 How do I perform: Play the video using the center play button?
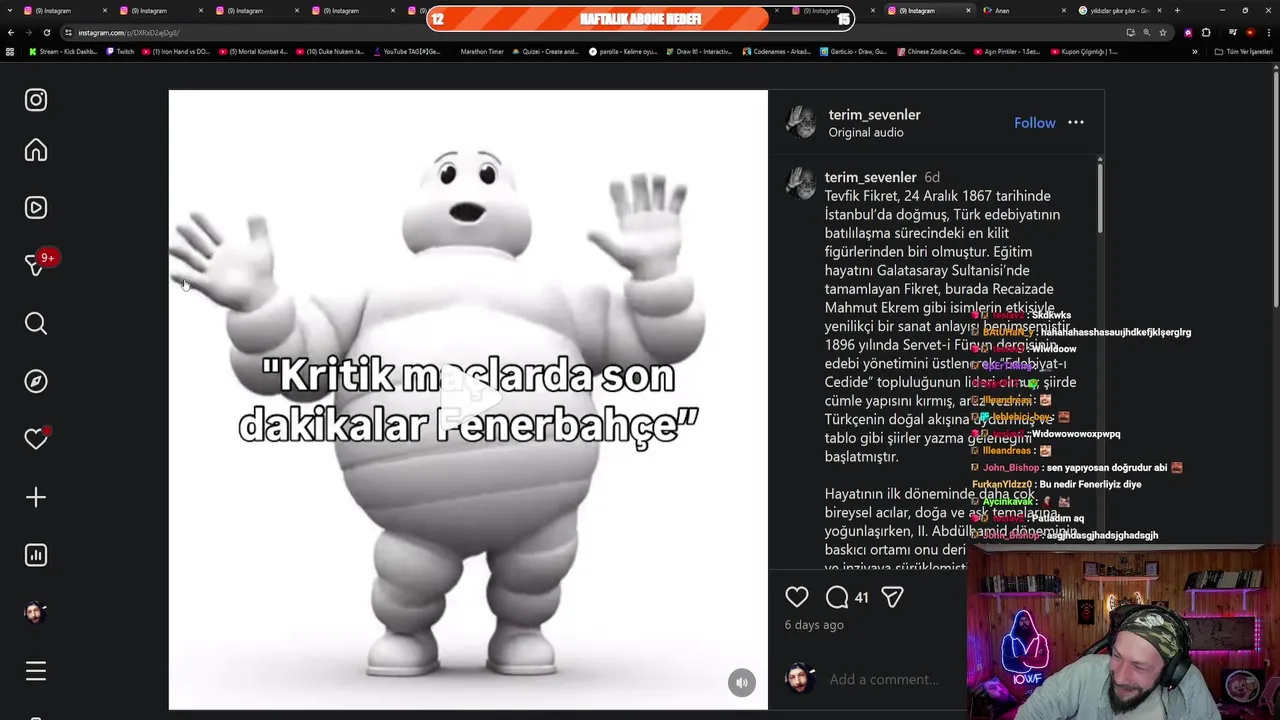(x=468, y=399)
